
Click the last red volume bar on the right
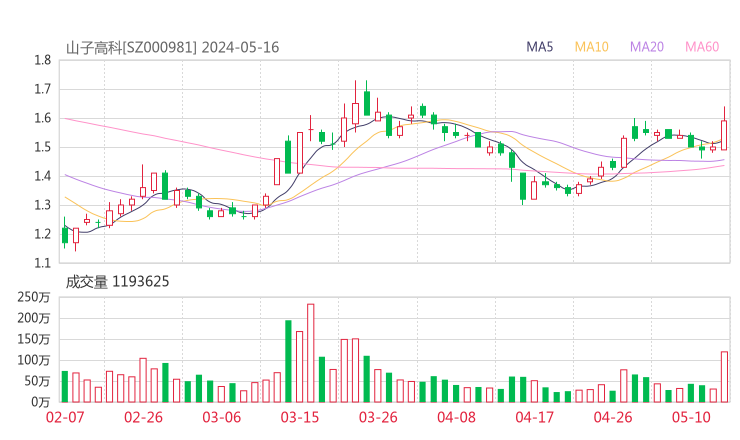point(724,377)
